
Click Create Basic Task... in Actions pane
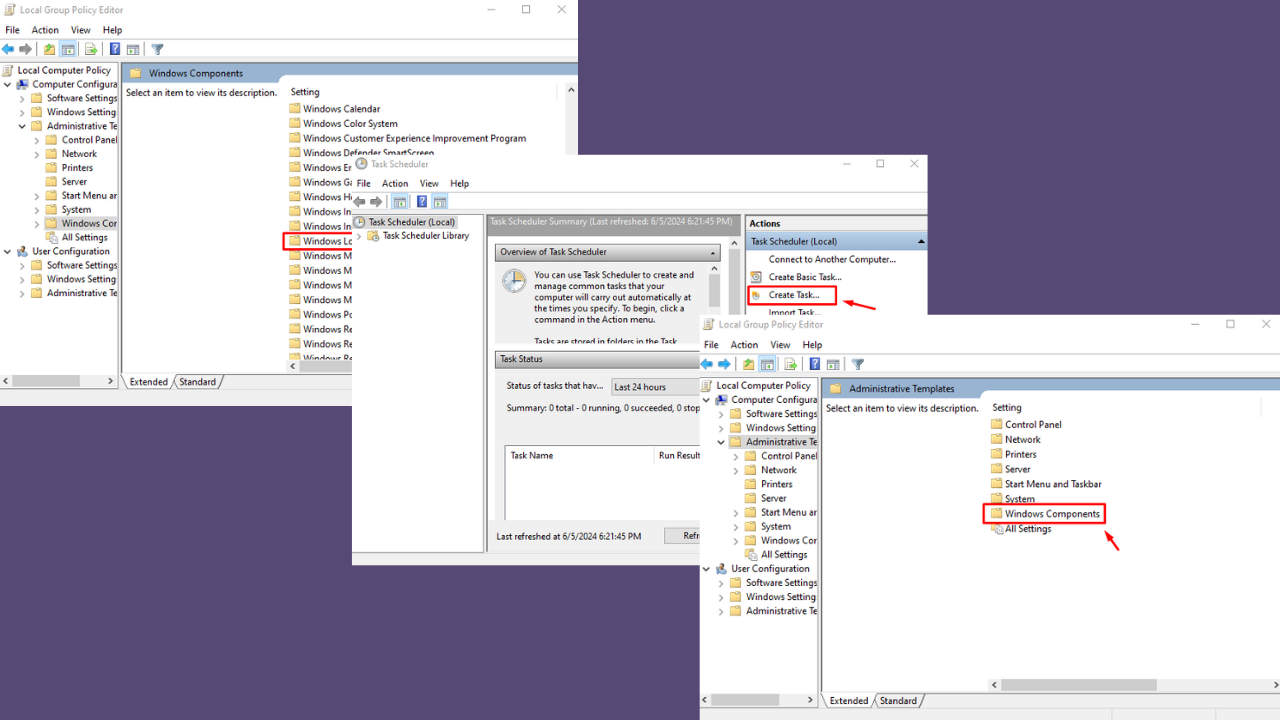tap(805, 277)
